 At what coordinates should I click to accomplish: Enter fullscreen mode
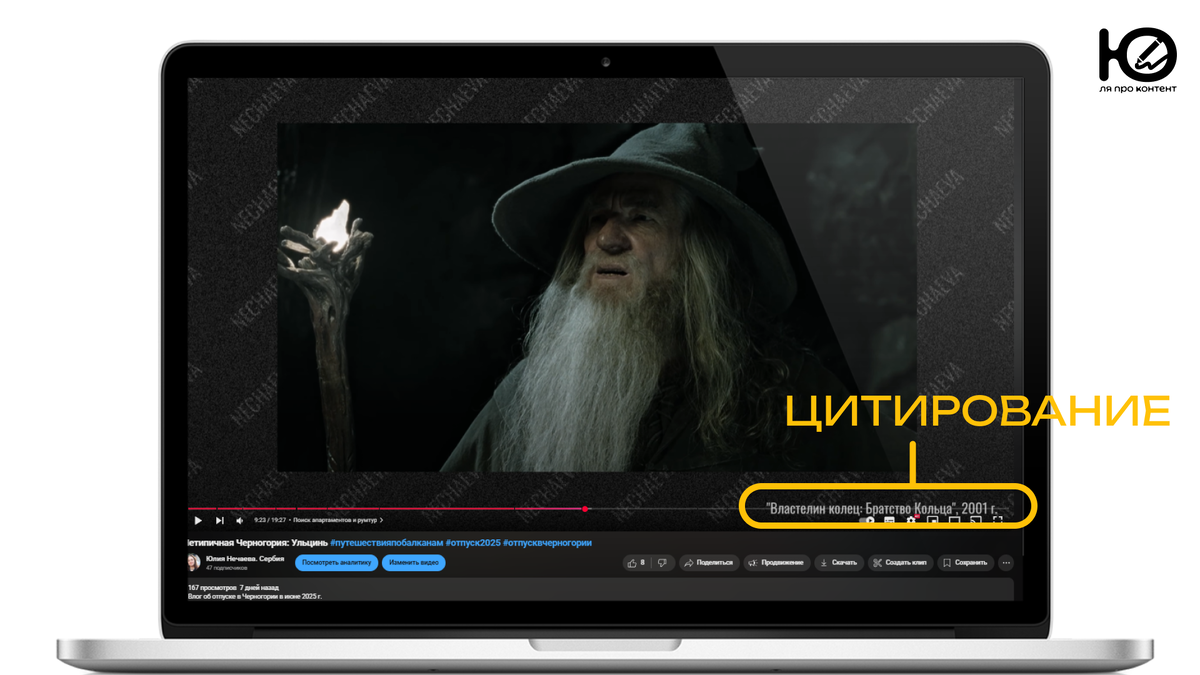point(997,520)
